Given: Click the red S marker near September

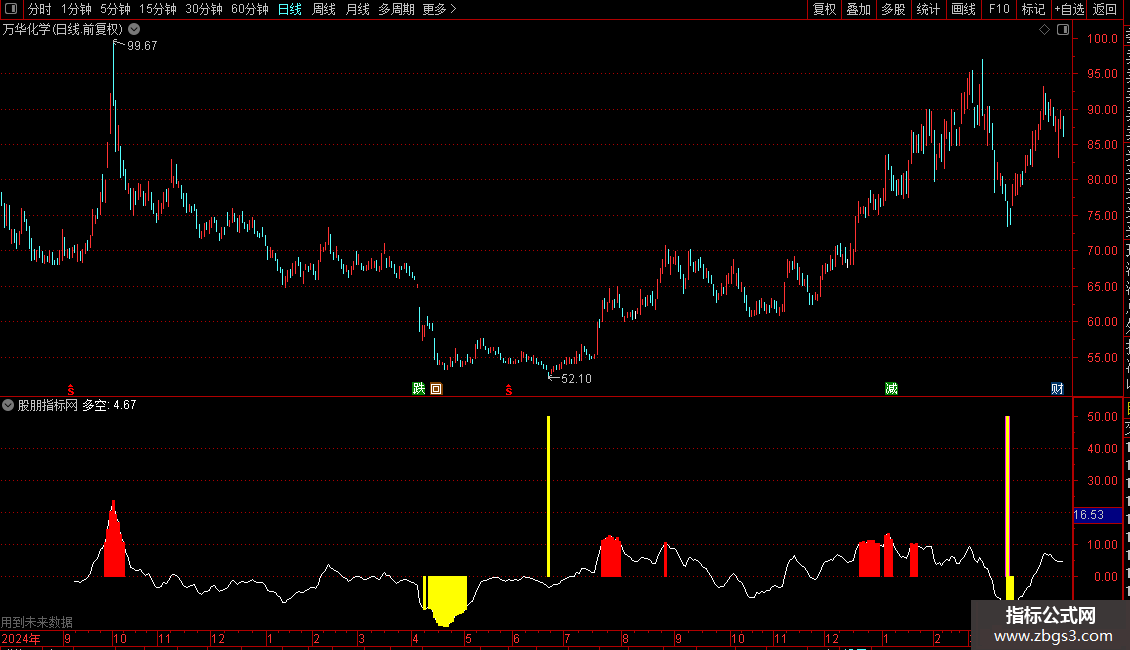Looking at the screenshot, I should click(71, 390).
